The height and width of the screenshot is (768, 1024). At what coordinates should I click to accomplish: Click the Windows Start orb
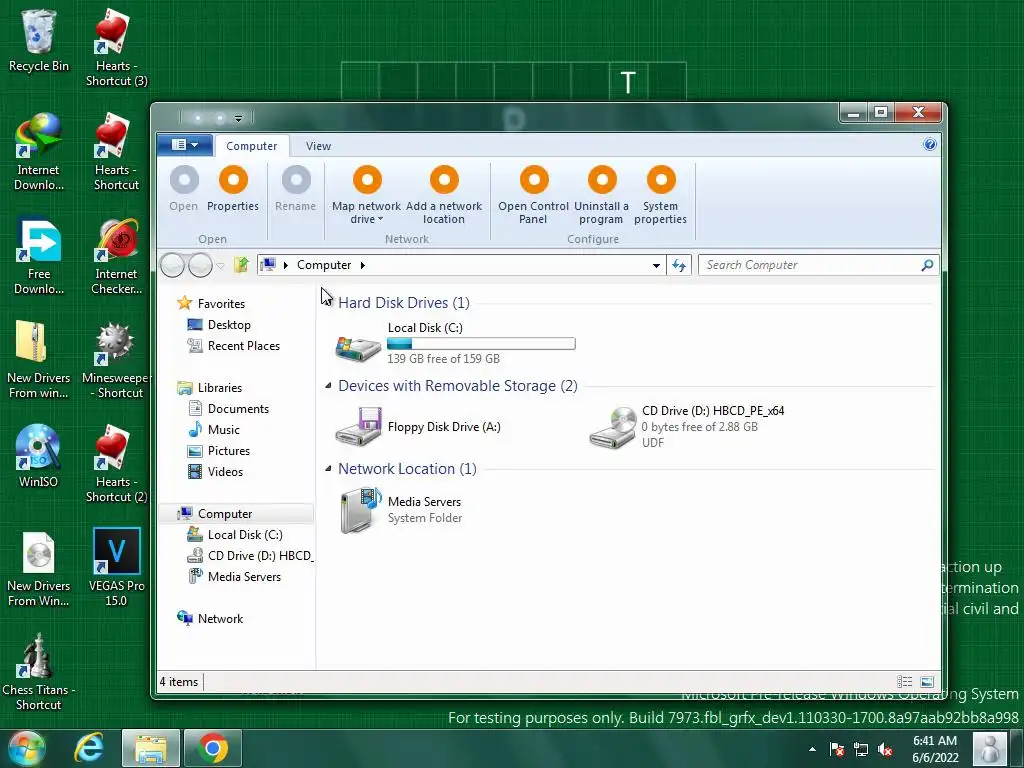(26, 748)
